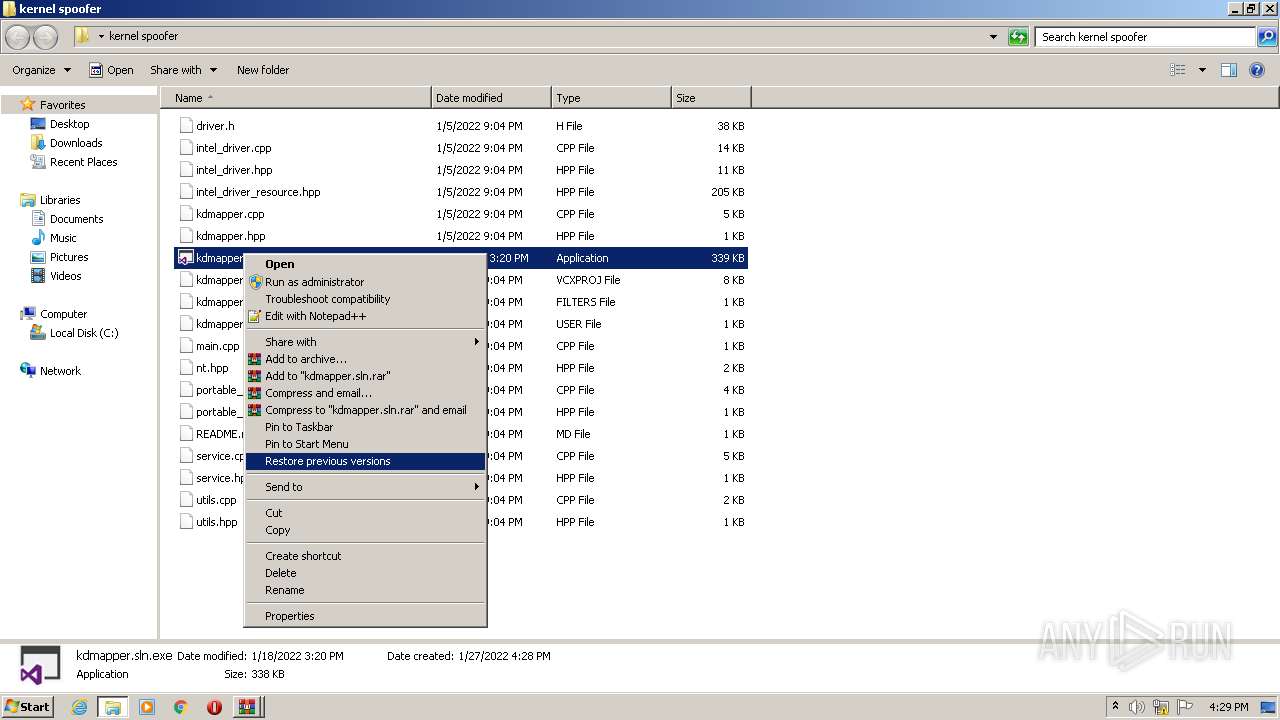
Task: Click the kdmapper.sln.exe application icon
Action: 185,258
